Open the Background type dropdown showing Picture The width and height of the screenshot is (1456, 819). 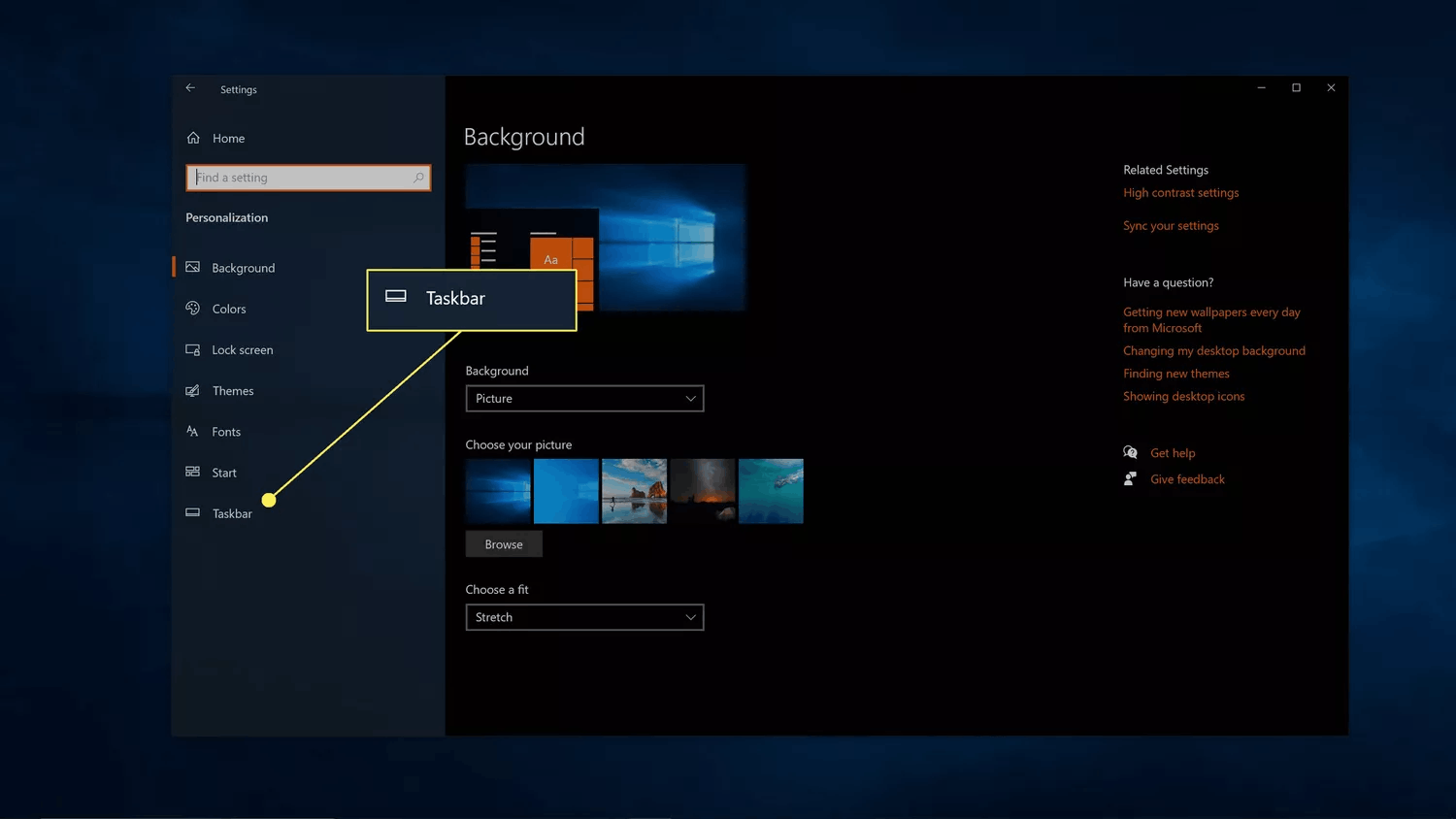pos(584,399)
